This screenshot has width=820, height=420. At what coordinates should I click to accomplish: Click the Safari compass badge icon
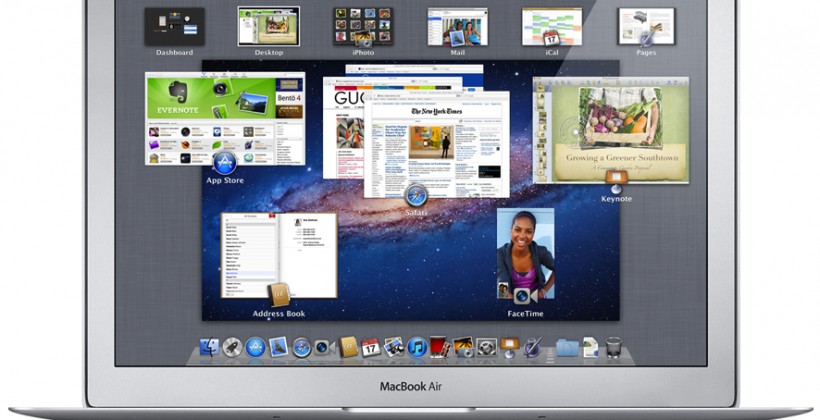[x=416, y=196]
